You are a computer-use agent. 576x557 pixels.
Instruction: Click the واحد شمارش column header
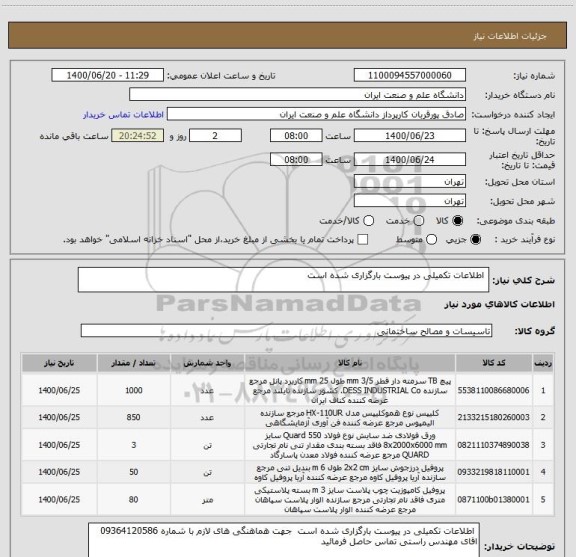[207, 363]
